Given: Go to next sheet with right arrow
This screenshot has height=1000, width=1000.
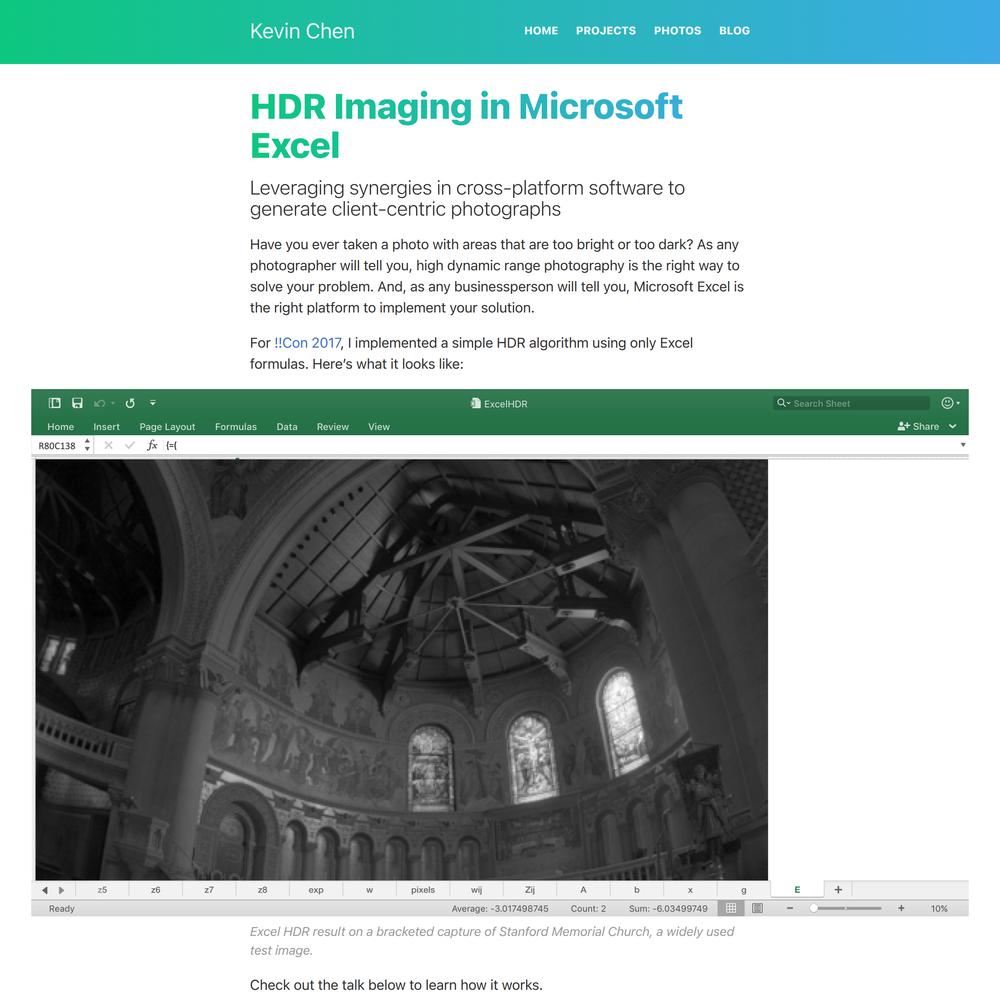Looking at the screenshot, I should (x=61, y=890).
